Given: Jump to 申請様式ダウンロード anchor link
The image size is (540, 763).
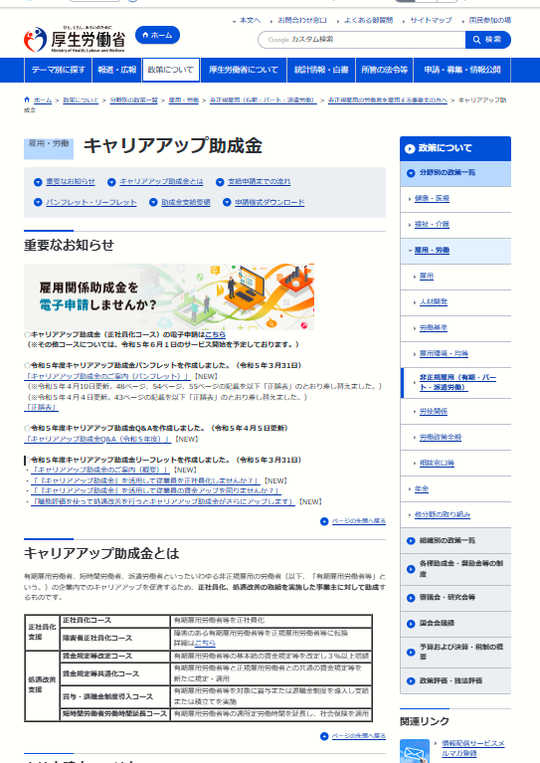Looking at the screenshot, I should pyautogui.click(x=270, y=202).
